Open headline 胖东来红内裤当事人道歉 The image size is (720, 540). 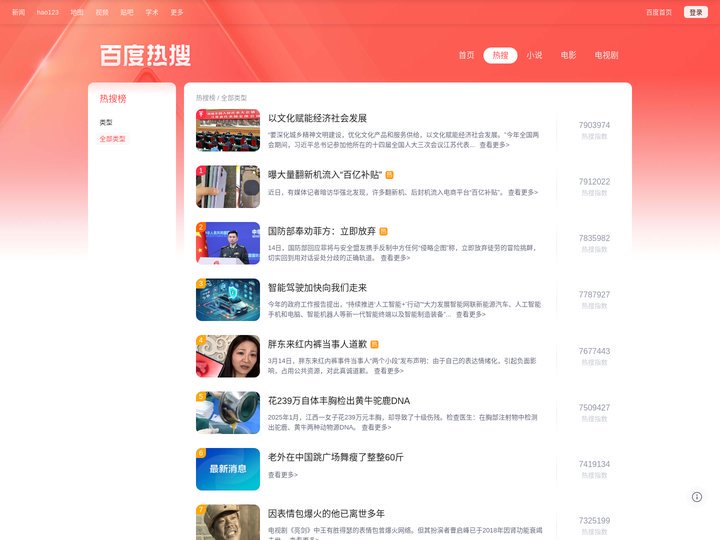point(317,344)
